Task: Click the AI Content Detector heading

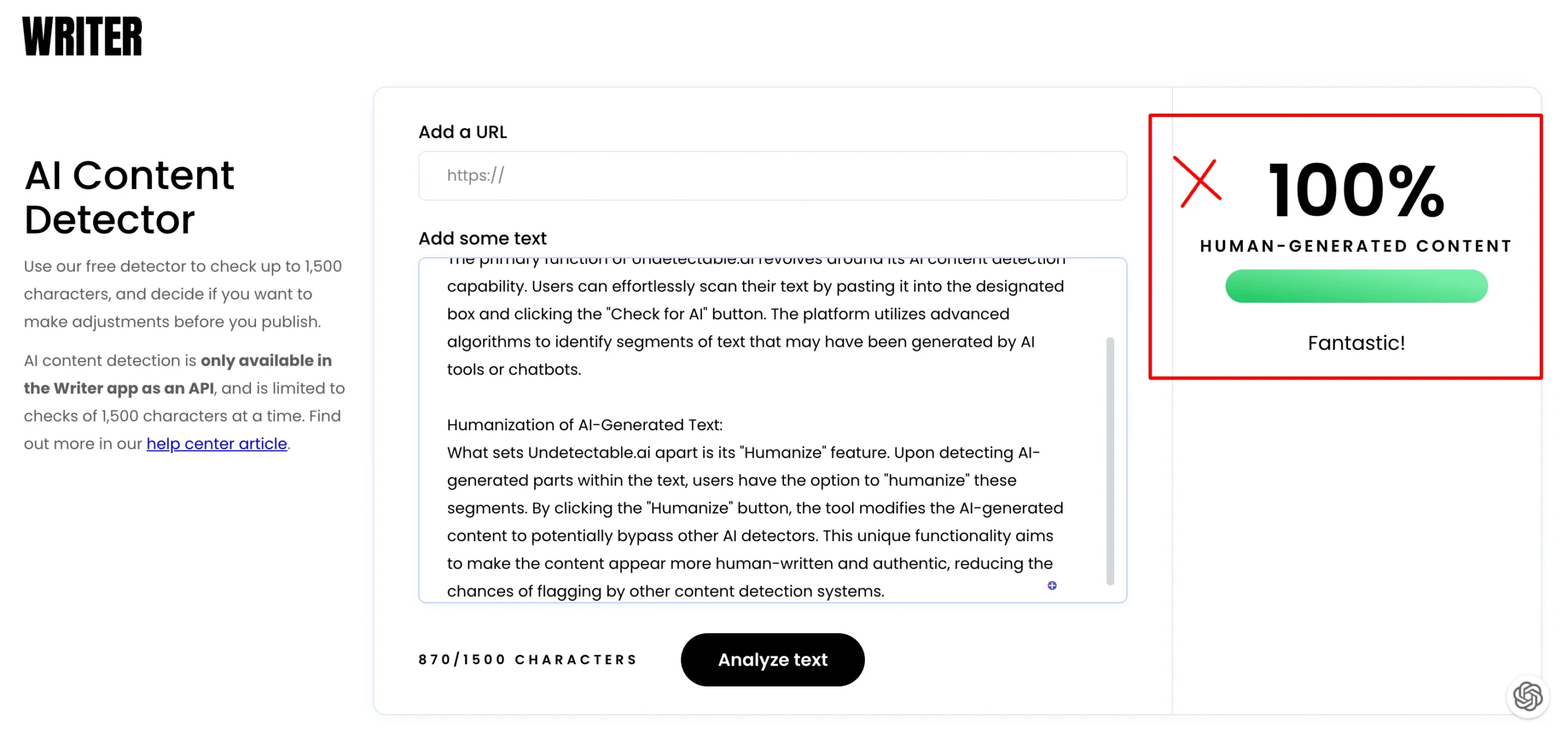Action: pyautogui.click(x=129, y=197)
